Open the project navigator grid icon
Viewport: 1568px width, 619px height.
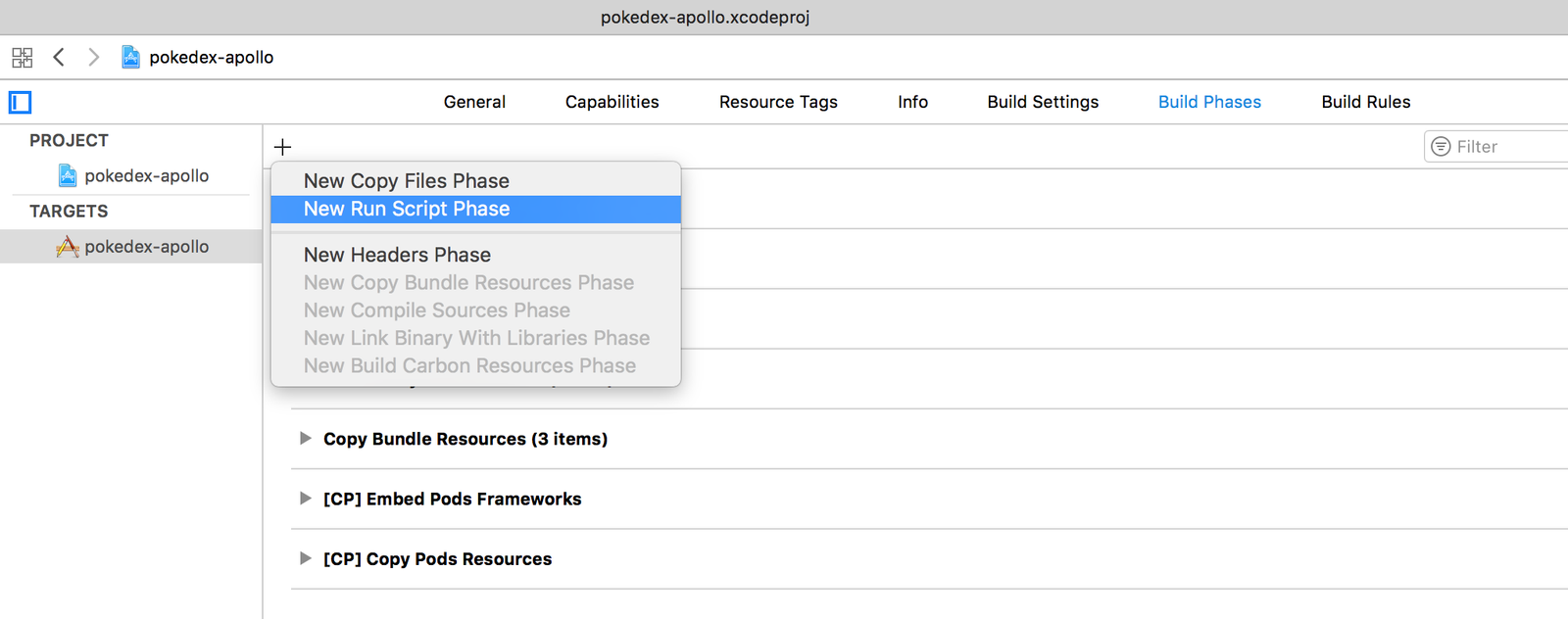[21, 57]
